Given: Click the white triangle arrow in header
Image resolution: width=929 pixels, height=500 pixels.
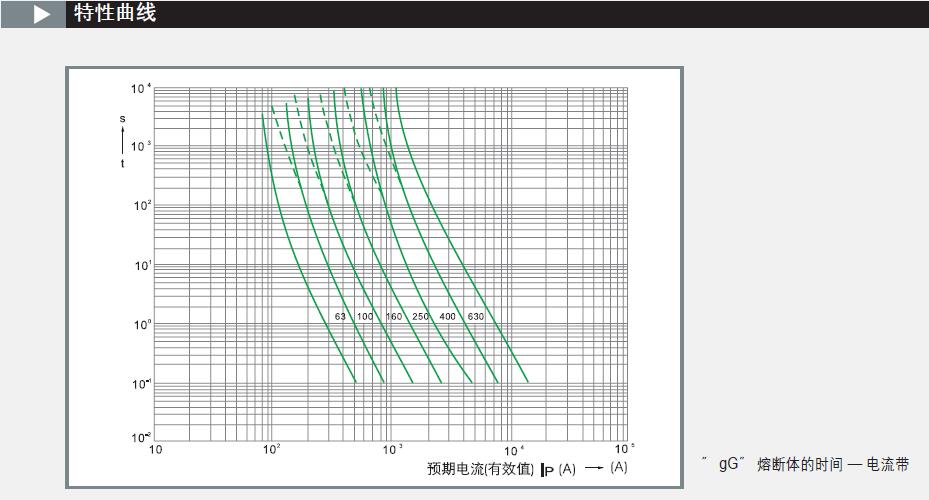Looking at the screenshot, I should (x=41, y=14).
